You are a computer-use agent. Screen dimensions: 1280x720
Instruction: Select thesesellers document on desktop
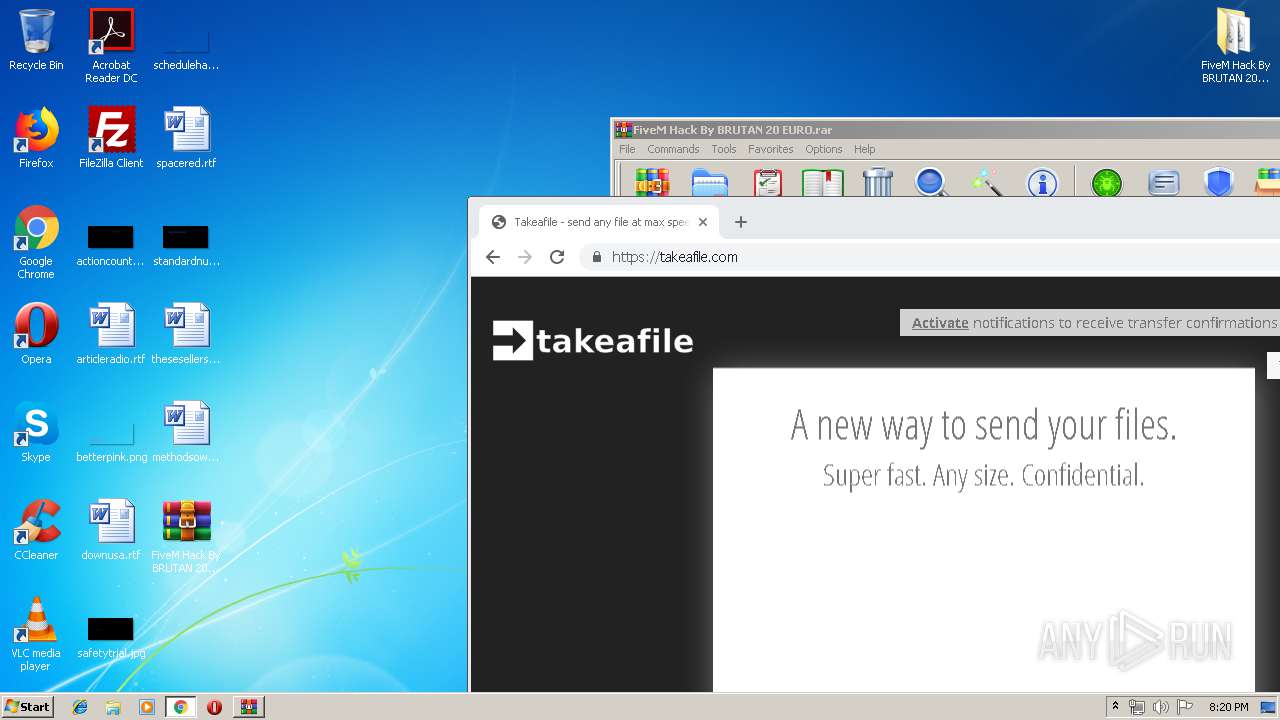186,334
